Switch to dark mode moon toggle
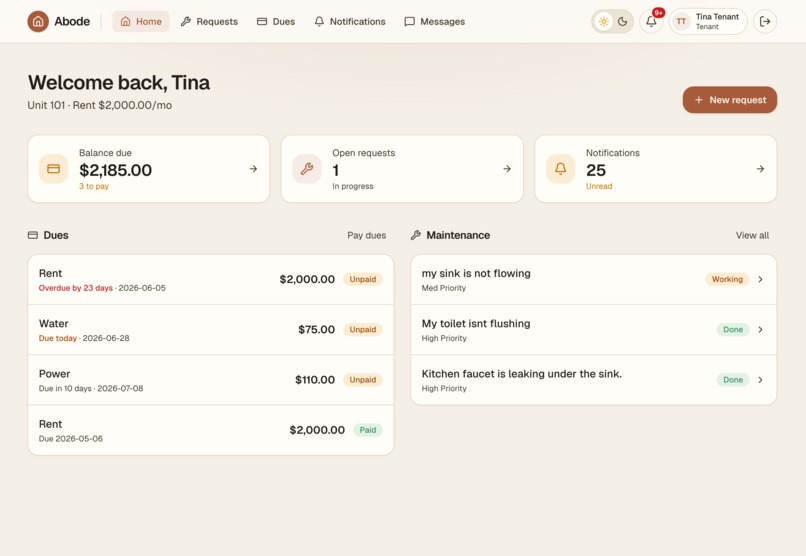Viewport: 806px width, 556px height. click(622, 22)
